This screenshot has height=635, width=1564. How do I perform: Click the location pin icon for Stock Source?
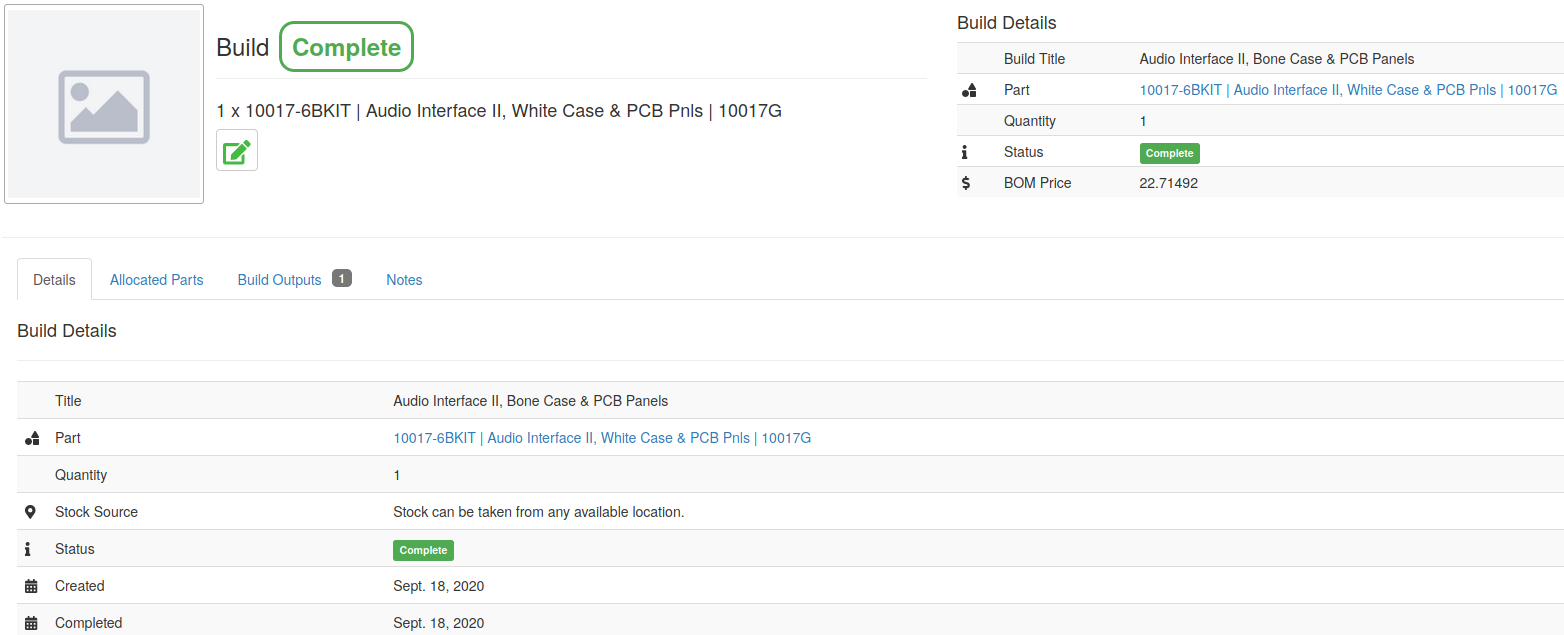(x=30, y=511)
